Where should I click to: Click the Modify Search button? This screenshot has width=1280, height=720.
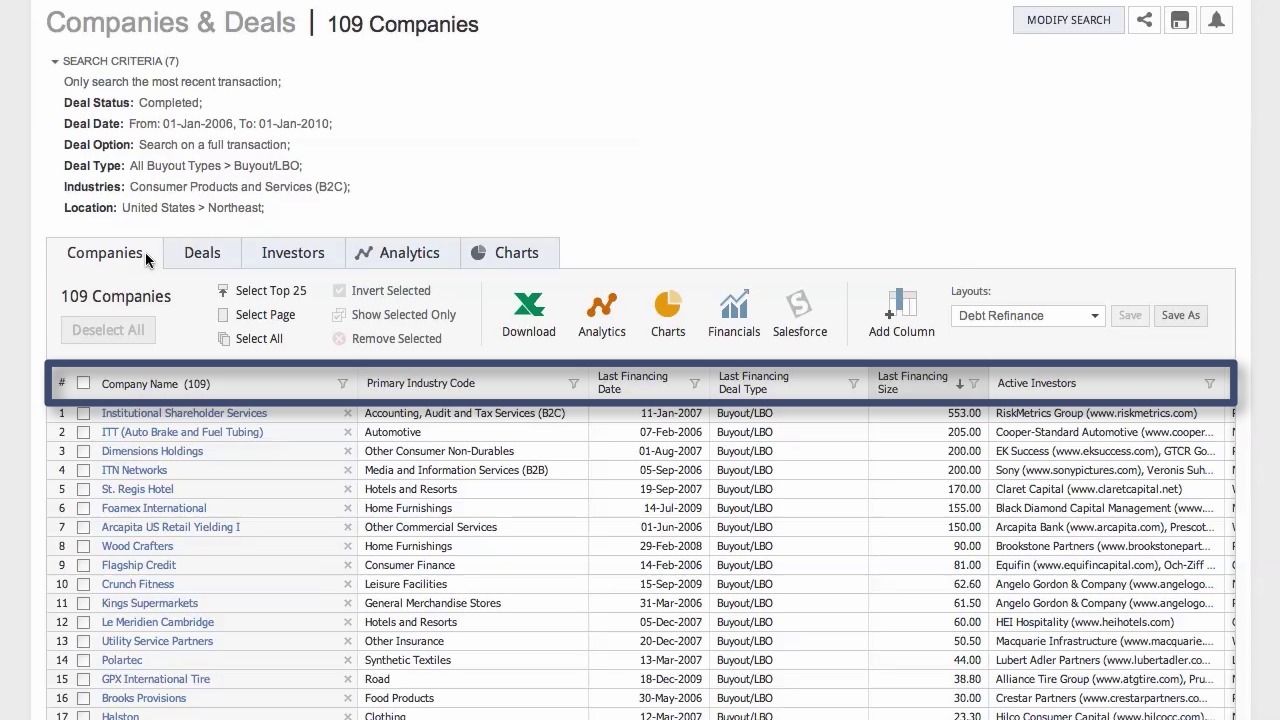point(1069,20)
